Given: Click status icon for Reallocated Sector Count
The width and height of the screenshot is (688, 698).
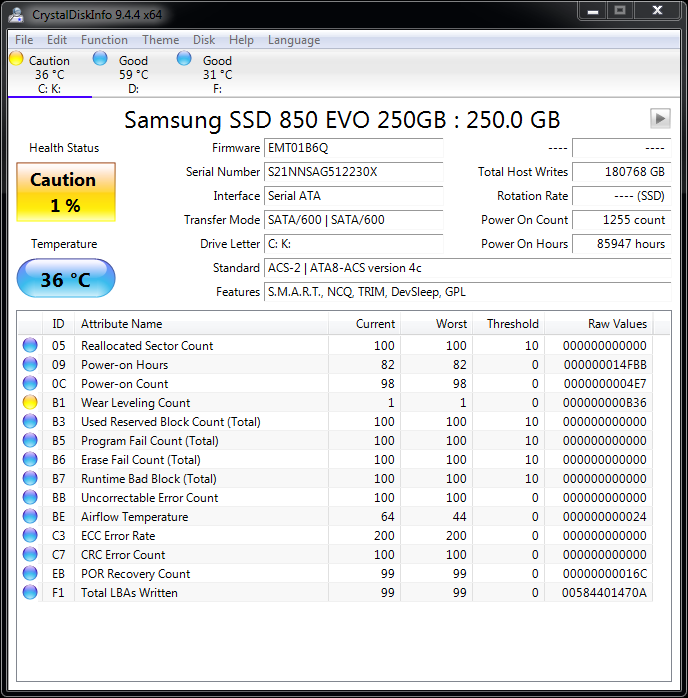Looking at the screenshot, I should tap(30, 345).
